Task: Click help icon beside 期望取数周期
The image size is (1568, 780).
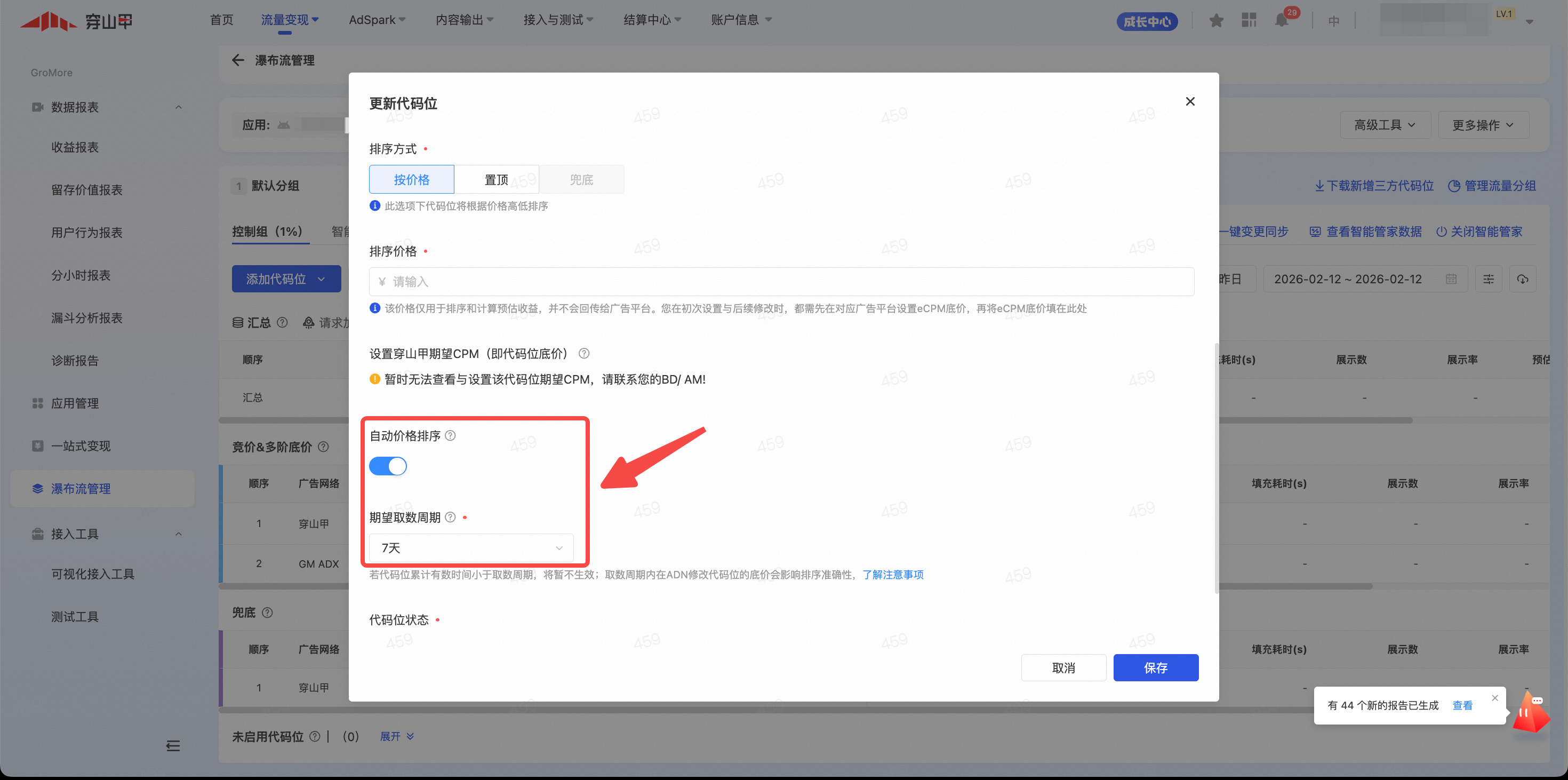Action: 451,518
